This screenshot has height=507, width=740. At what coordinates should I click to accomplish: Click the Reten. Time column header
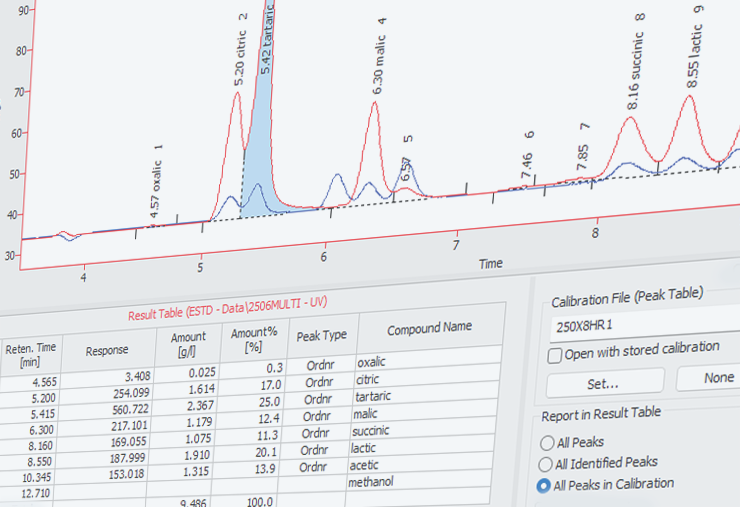pyautogui.click(x=30, y=355)
